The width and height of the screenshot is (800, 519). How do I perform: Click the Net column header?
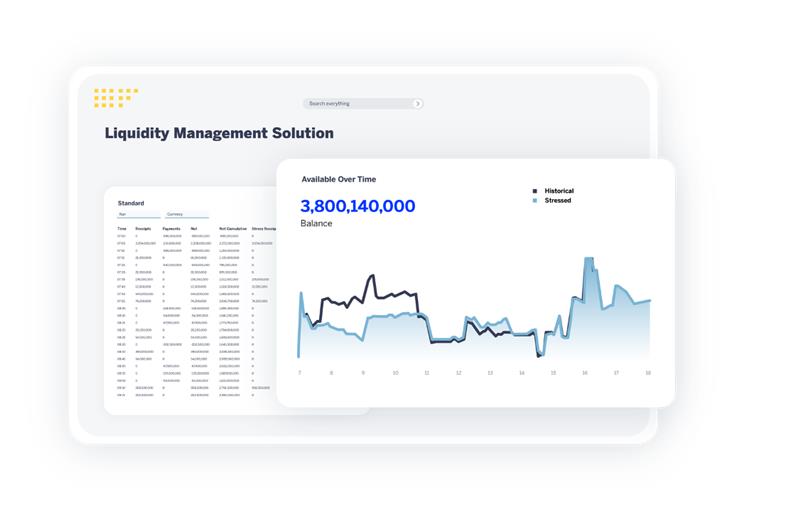(194, 229)
